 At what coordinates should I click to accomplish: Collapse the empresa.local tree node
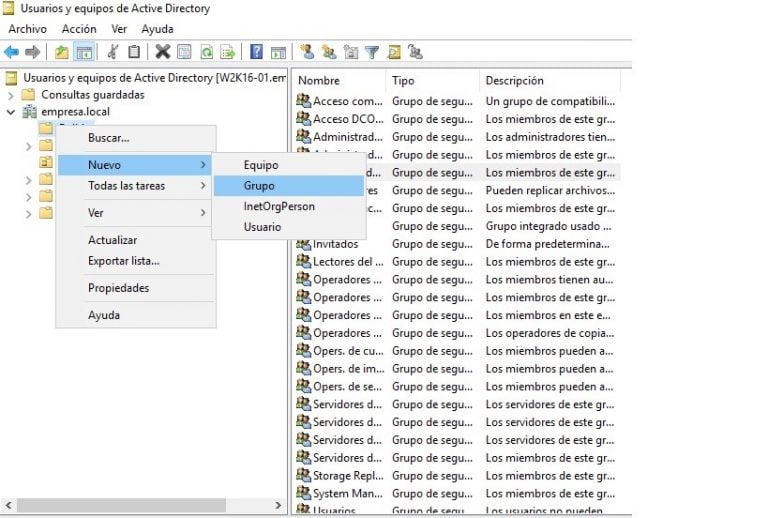pos(11,112)
